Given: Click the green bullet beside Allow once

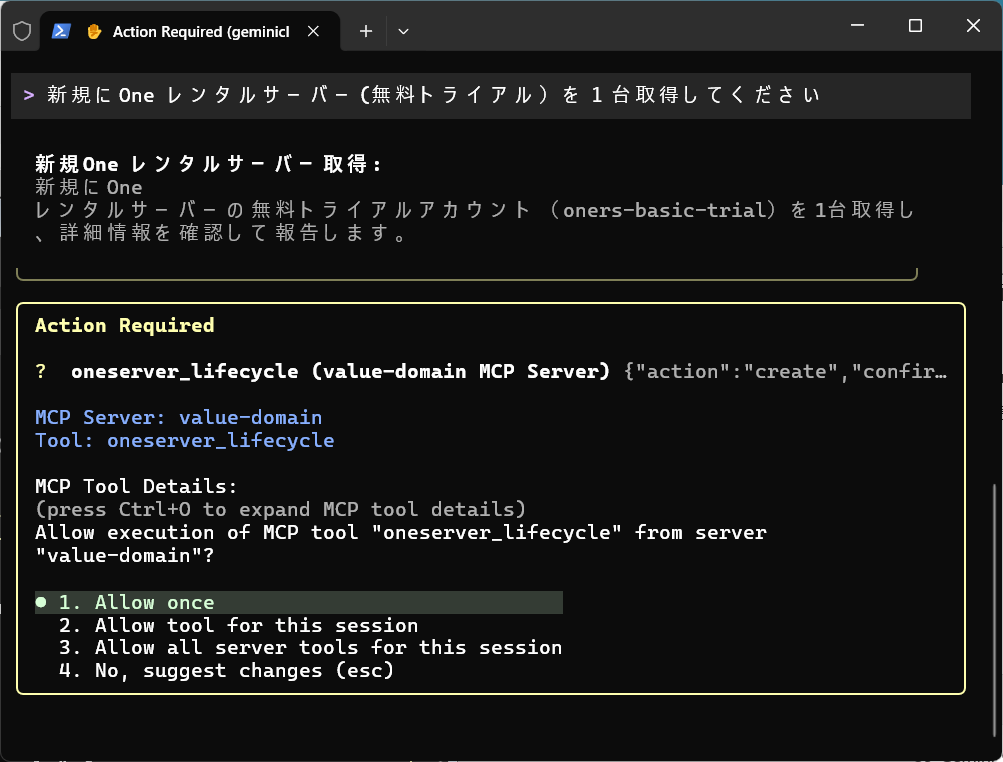Looking at the screenshot, I should click(x=42, y=602).
